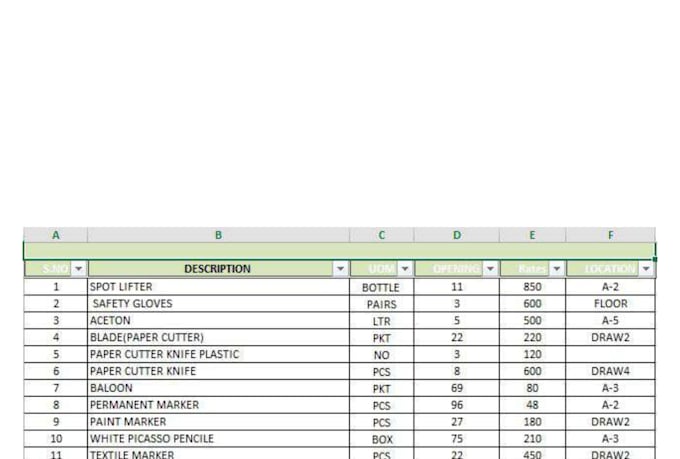The width and height of the screenshot is (680, 459).
Task: Click the PAINT MARKER description cell
Action: pyautogui.click(x=218, y=422)
